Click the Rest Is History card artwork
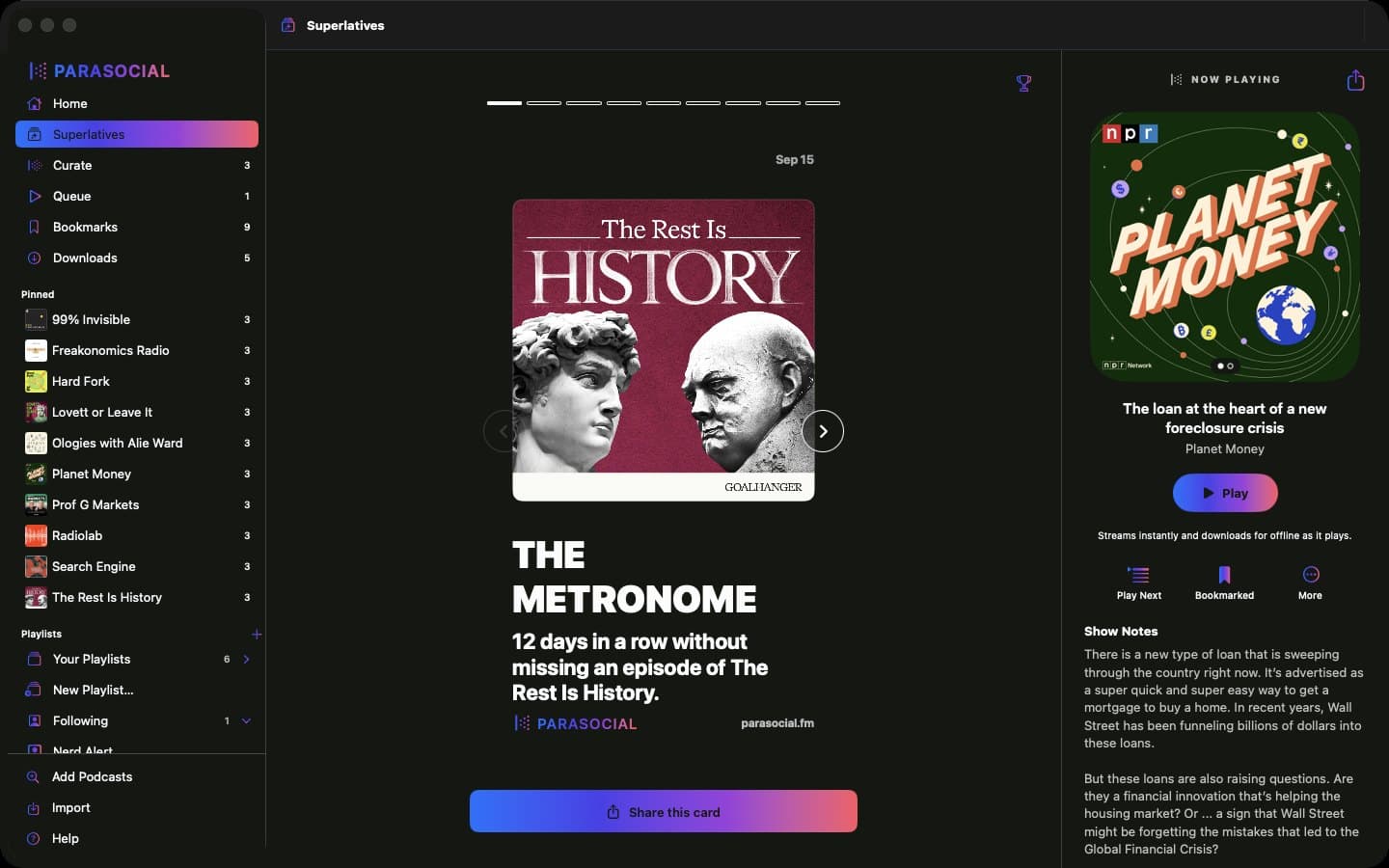 point(664,350)
